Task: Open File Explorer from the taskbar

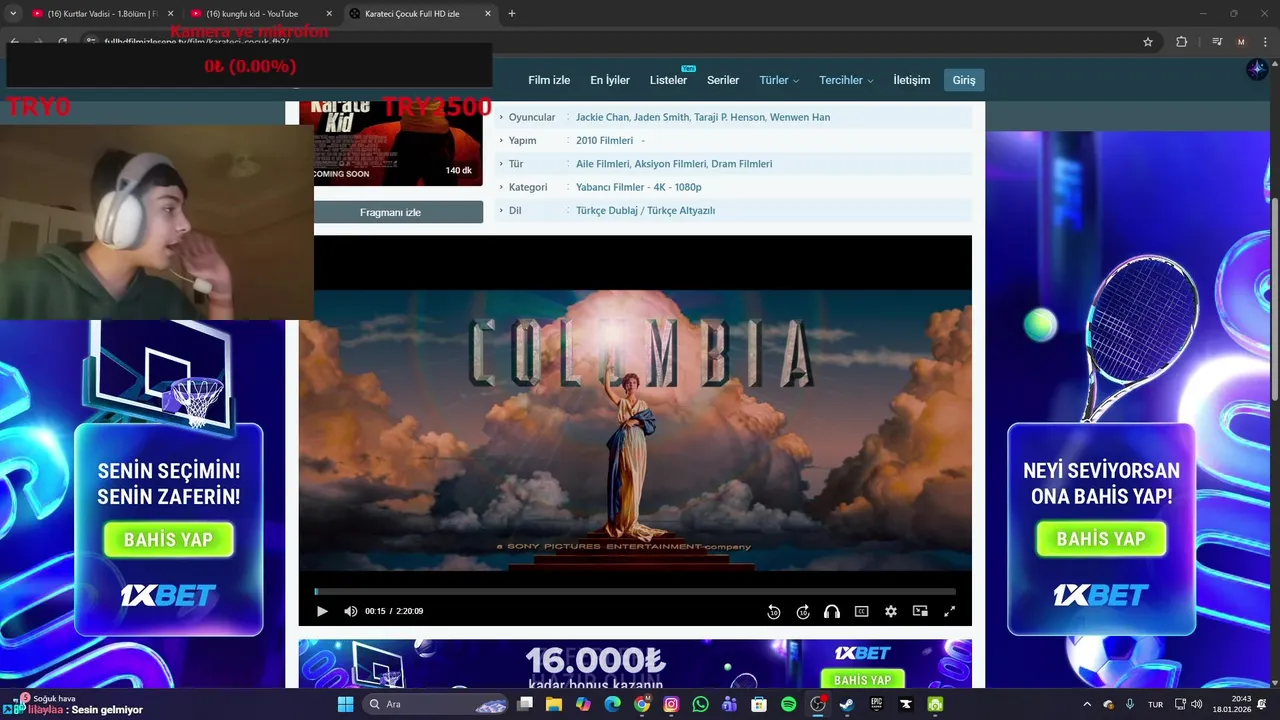Action: pos(554,705)
